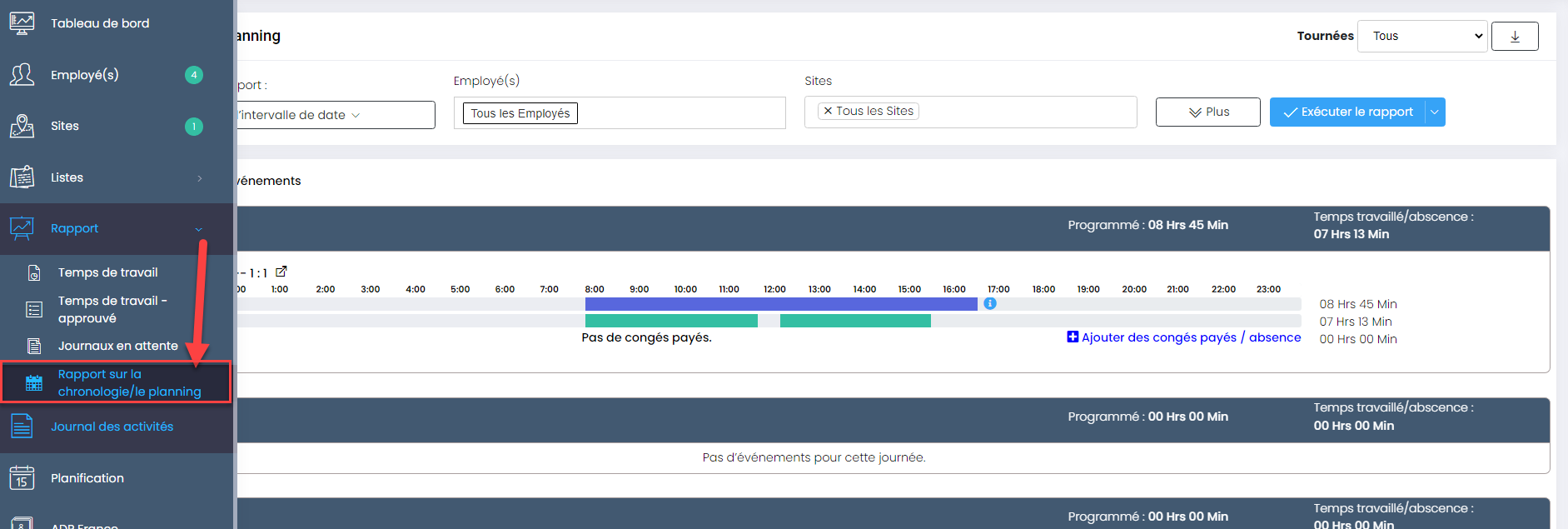
Task: Select Journaux en attente menu item
Action: coord(117,346)
